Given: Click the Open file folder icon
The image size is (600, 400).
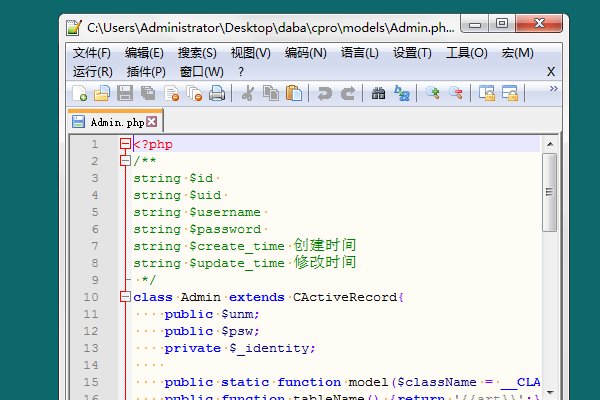Looking at the screenshot, I should tap(102, 93).
